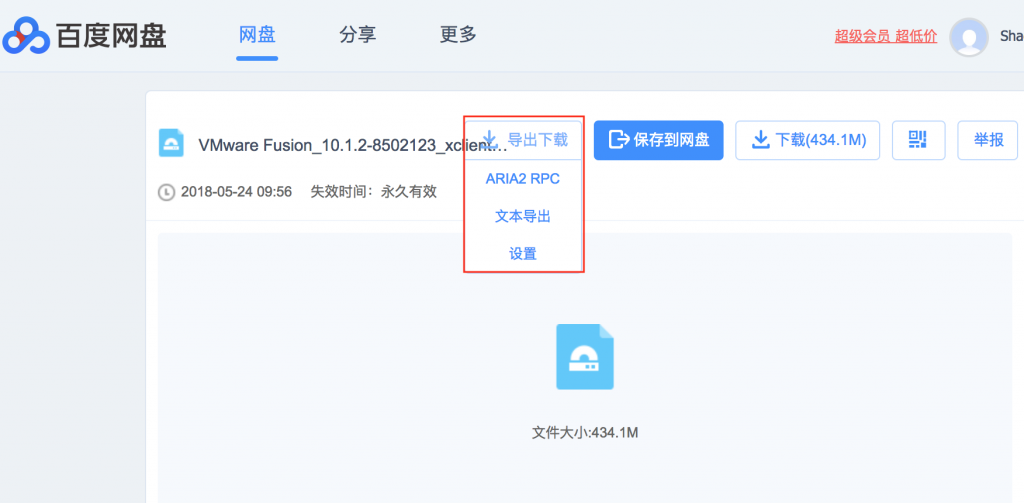Open 设置 in the export menu
Image resolution: width=1024 pixels, height=503 pixels.
tap(523, 253)
